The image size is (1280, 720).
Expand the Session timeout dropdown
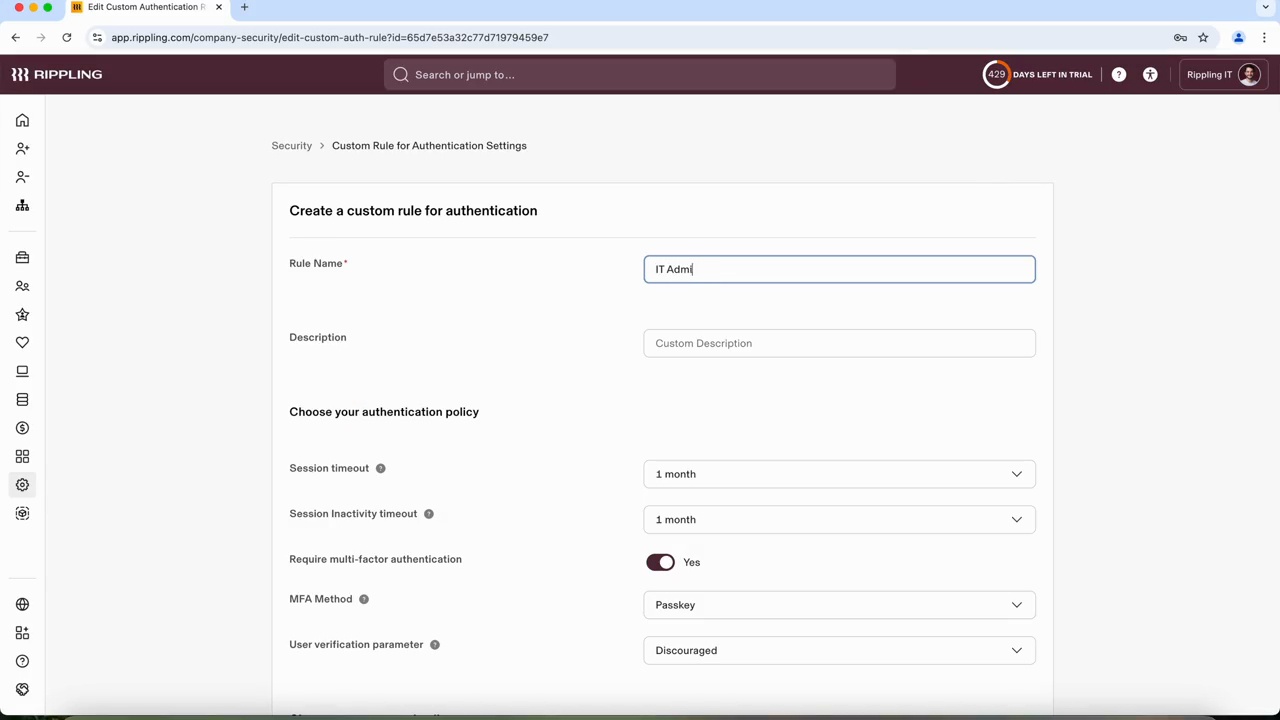pyautogui.click(x=839, y=474)
